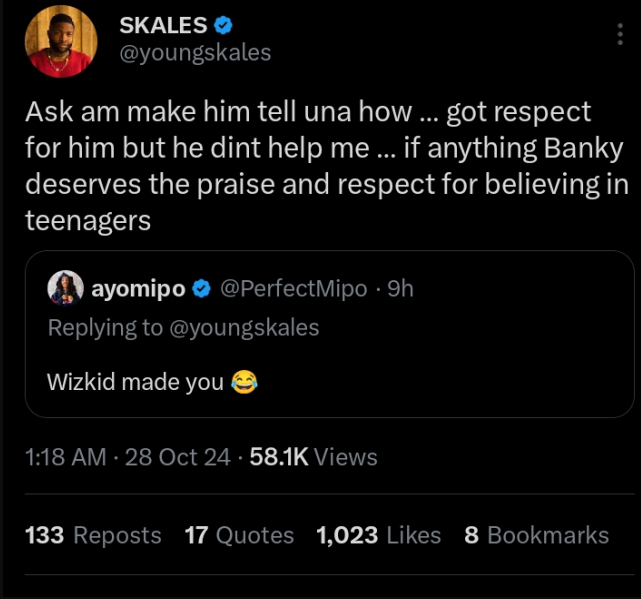The width and height of the screenshot is (641, 599).
Task: Click the laughing emoji in quoted tweet
Action: (x=244, y=381)
